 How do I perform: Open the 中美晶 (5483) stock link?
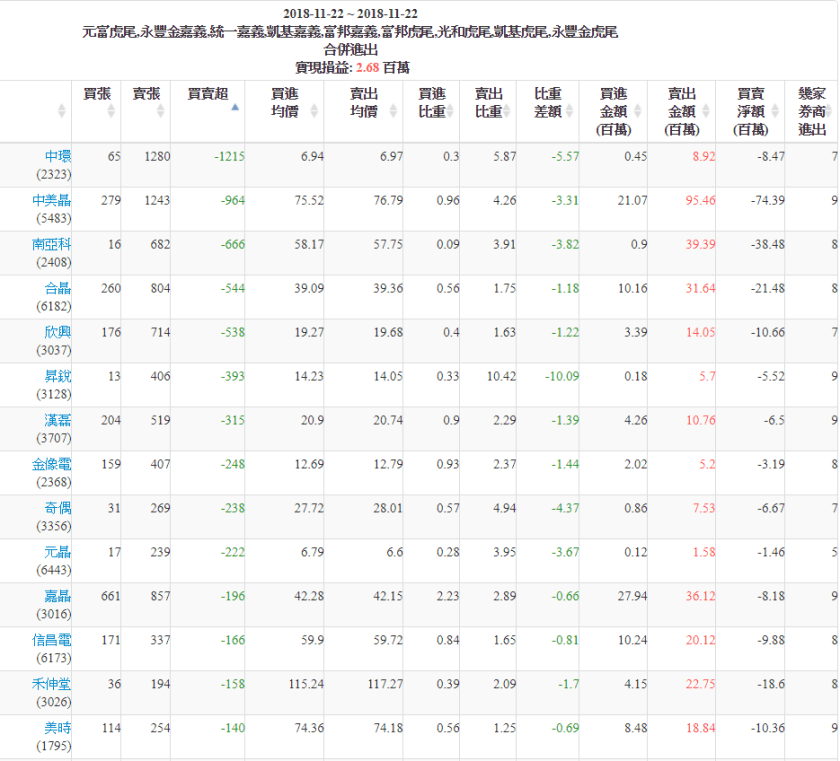[52, 201]
